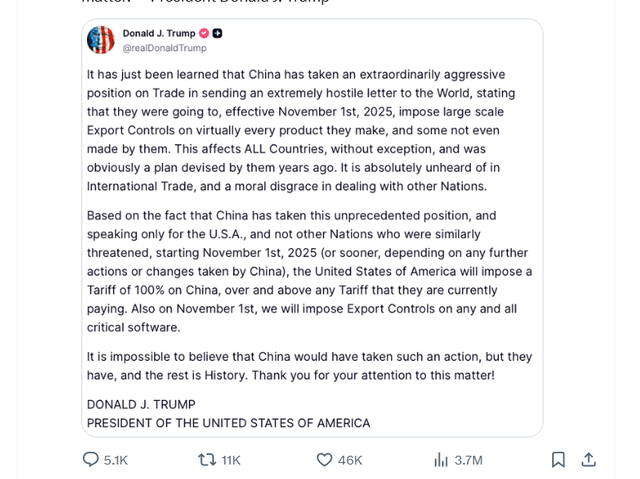
Task: Click the "DONALD J. TRUMP" signature line
Action: coord(141,404)
